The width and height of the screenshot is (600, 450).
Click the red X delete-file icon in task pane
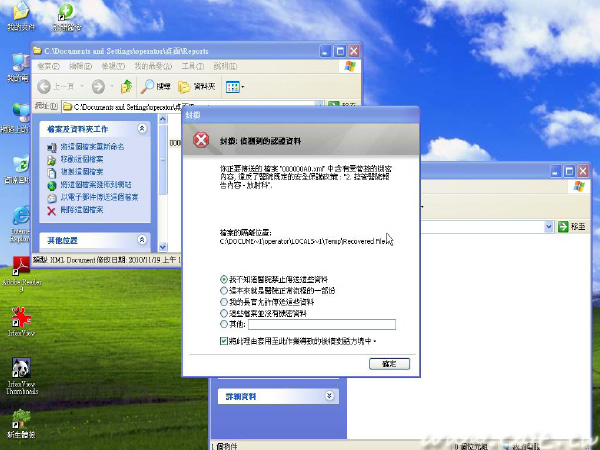coord(51,210)
